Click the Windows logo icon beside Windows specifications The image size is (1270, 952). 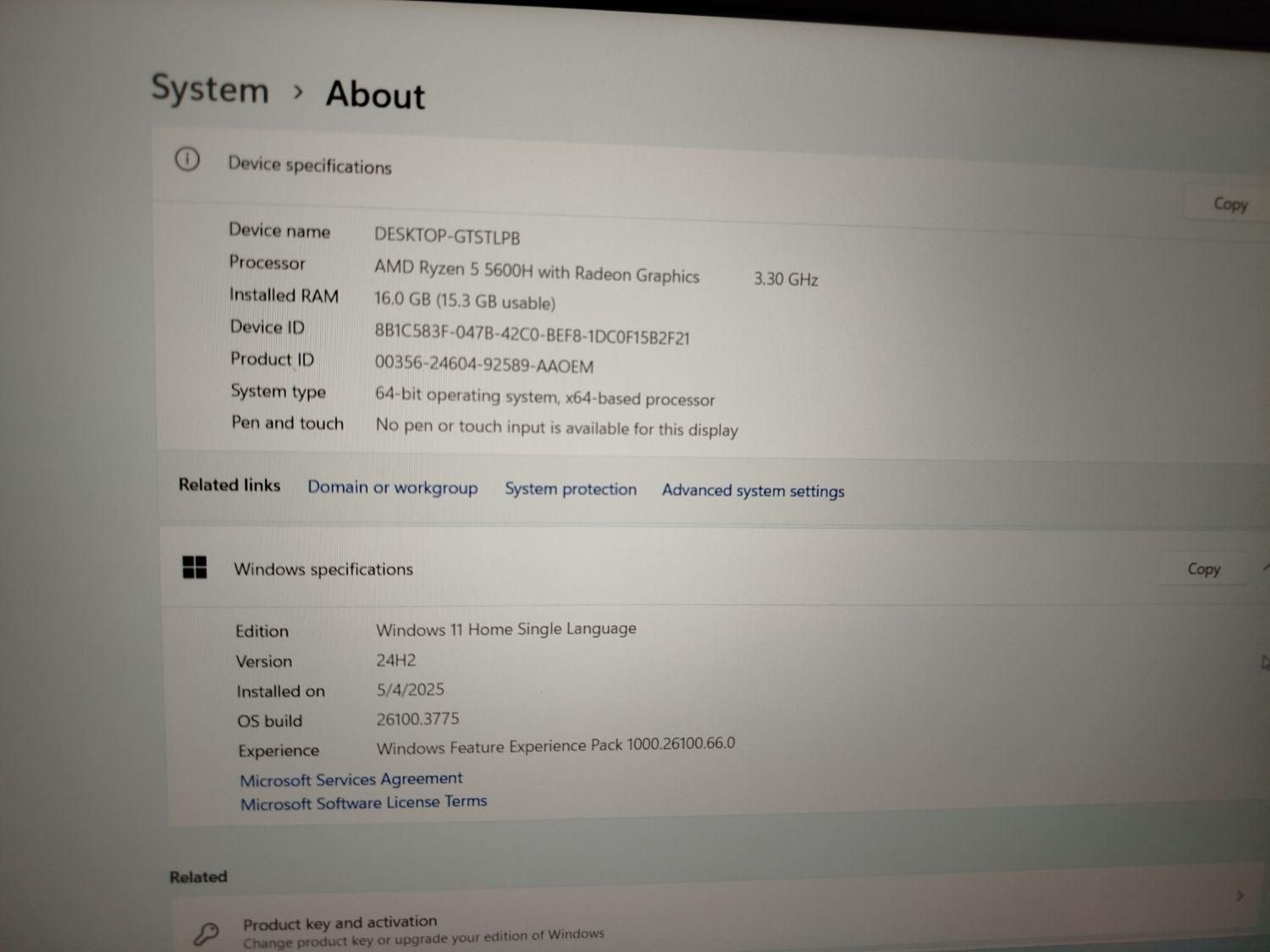pyautogui.click(x=195, y=567)
